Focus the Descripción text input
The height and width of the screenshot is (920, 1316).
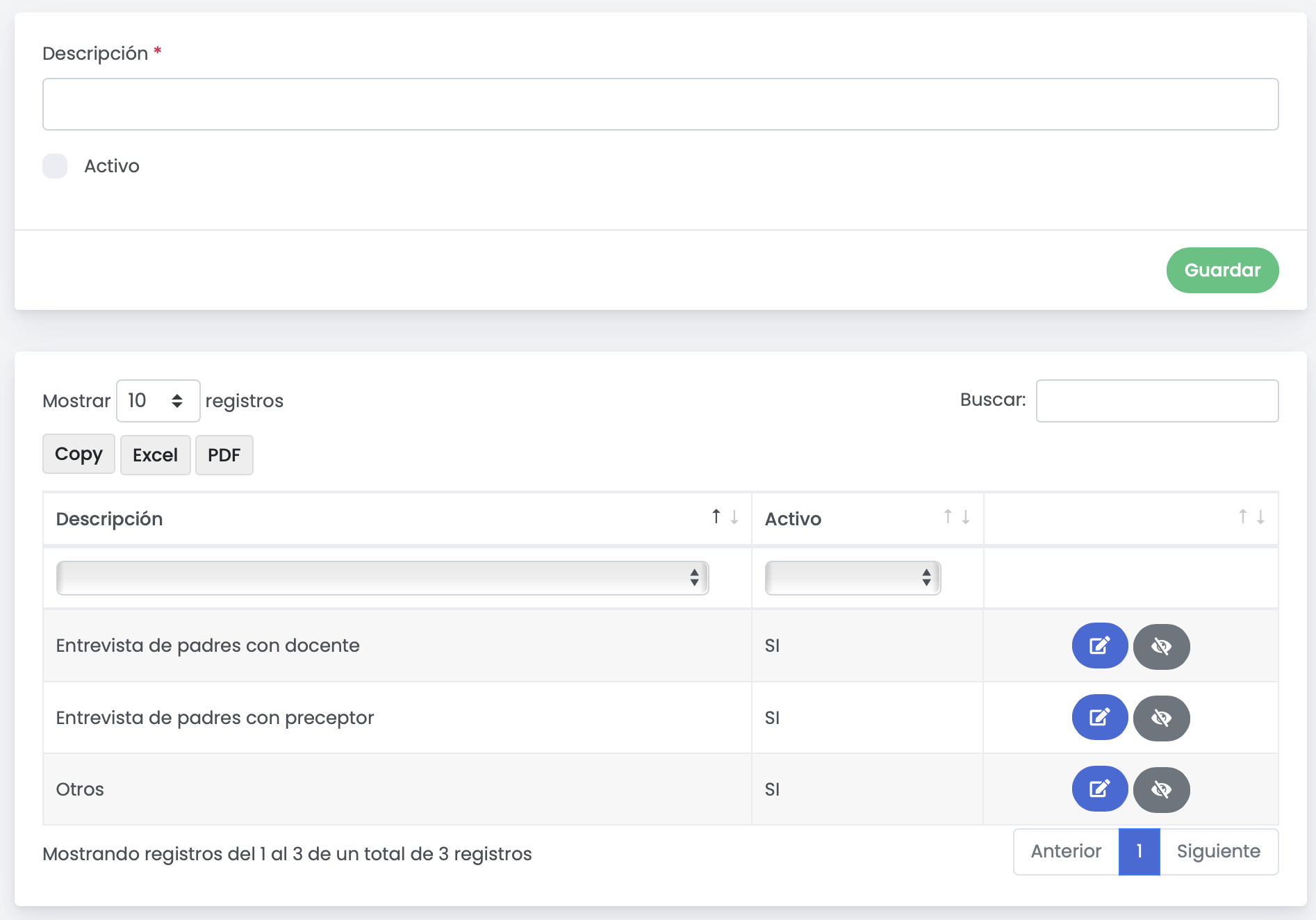coord(660,104)
